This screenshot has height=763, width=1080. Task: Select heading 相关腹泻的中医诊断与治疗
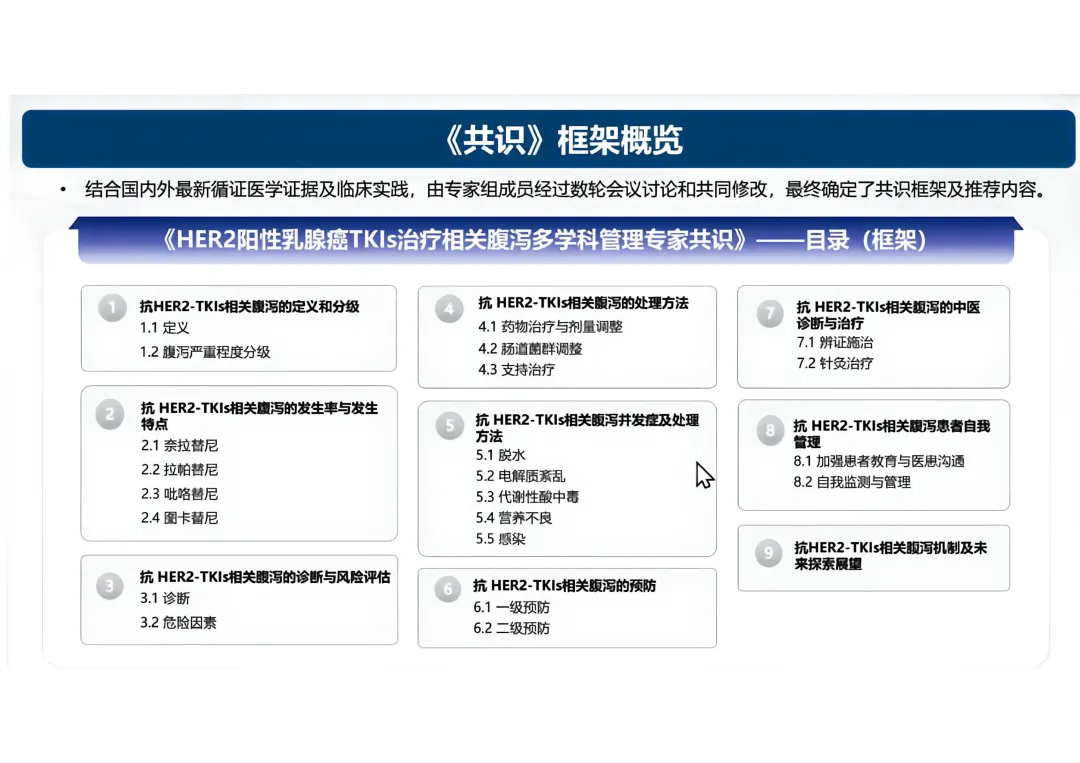[x=888, y=315]
